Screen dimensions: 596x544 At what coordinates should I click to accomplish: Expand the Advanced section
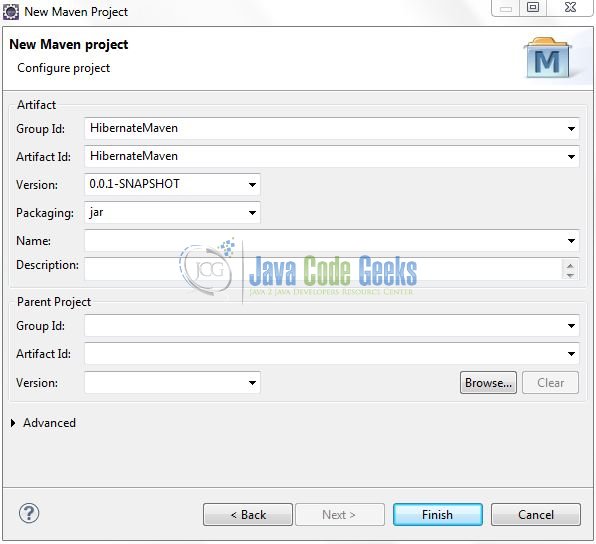pyautogui.click(x=13, y=423)
